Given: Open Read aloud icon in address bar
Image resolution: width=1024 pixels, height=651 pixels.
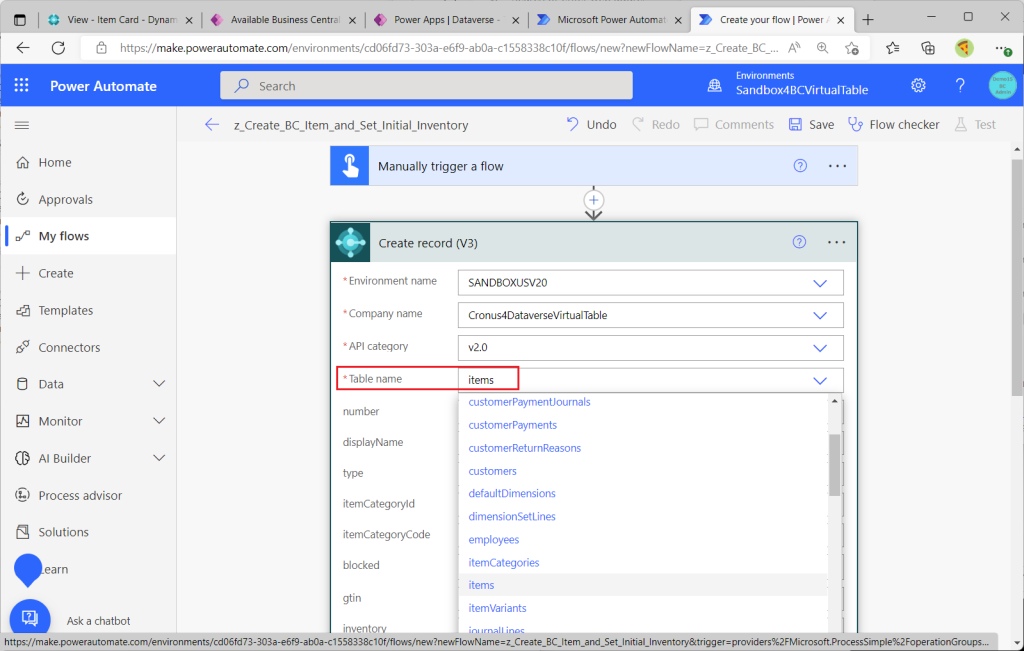Looking at the screenshot, I should click(794, 48).
